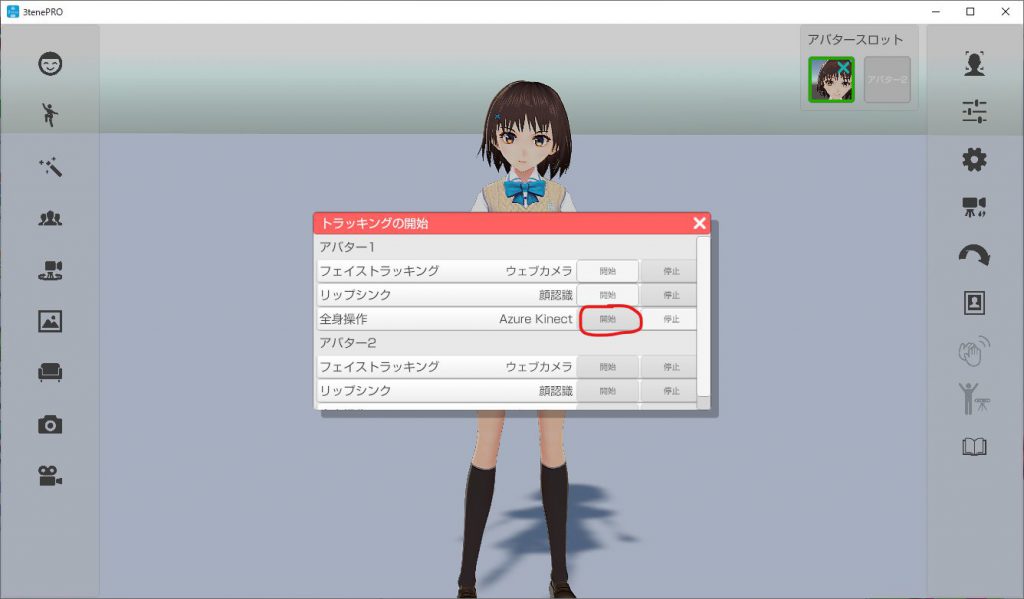Click the tracking dialog vertical scrollbar
The image size is (1024, 599).
[x=703, y=316]
